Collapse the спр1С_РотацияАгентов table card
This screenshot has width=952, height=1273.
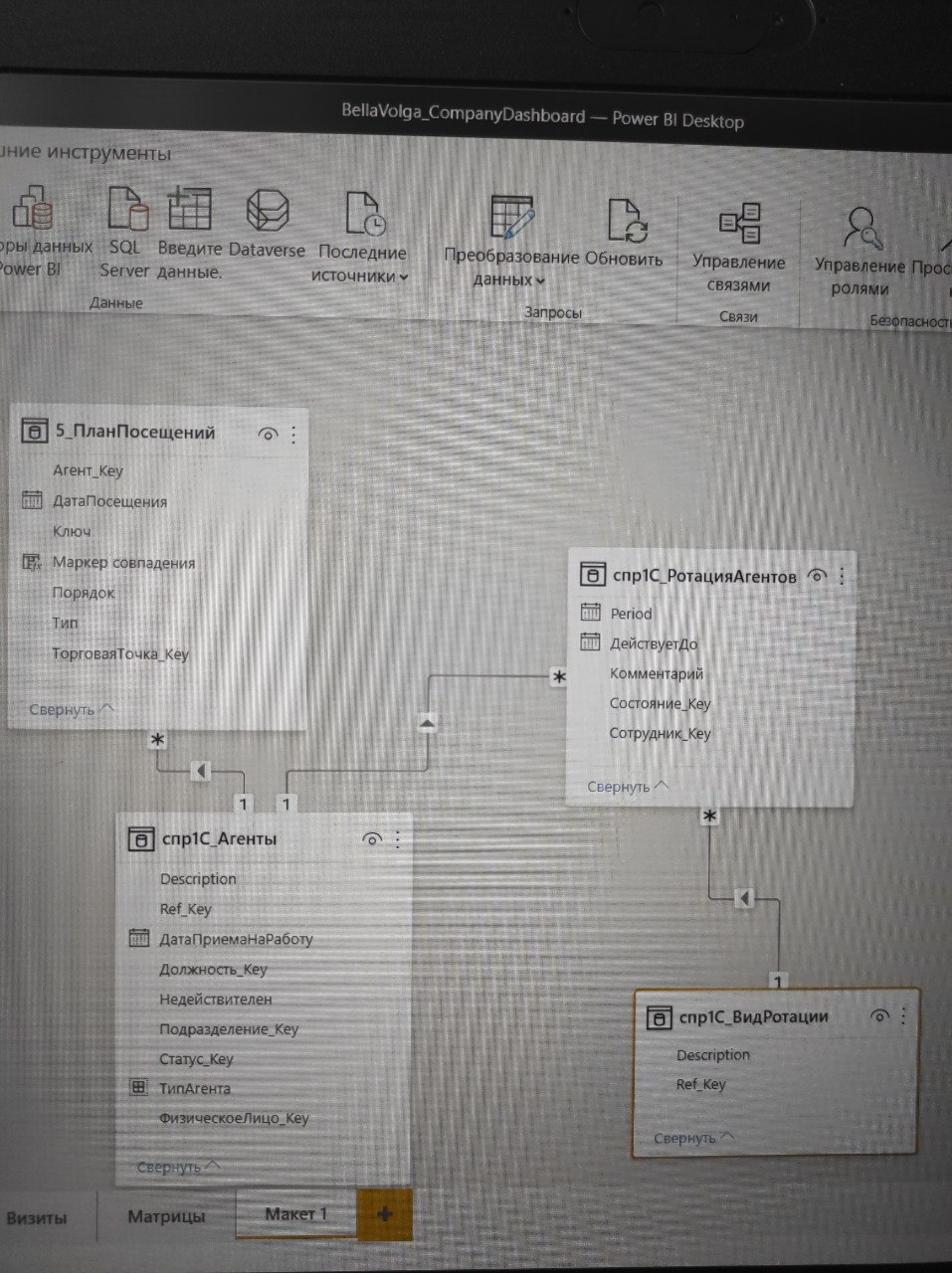629,787
